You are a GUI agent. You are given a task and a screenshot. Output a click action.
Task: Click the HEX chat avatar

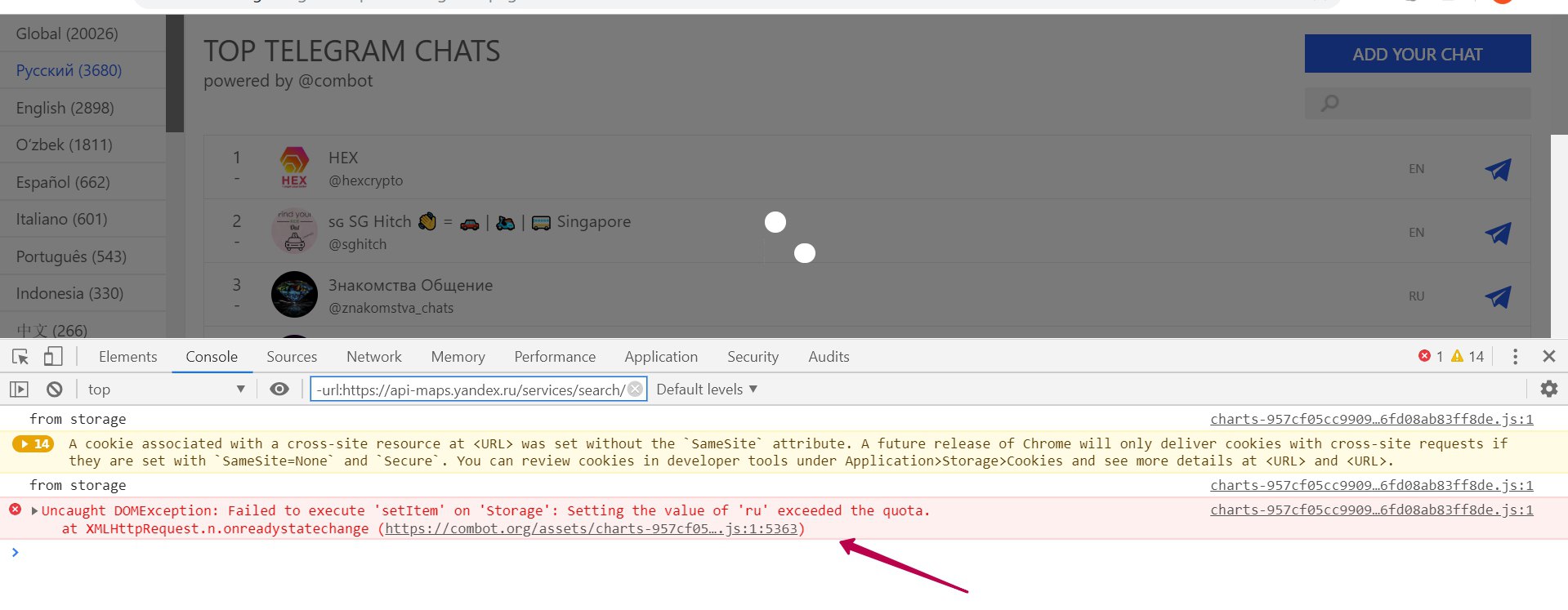(294, 167)
